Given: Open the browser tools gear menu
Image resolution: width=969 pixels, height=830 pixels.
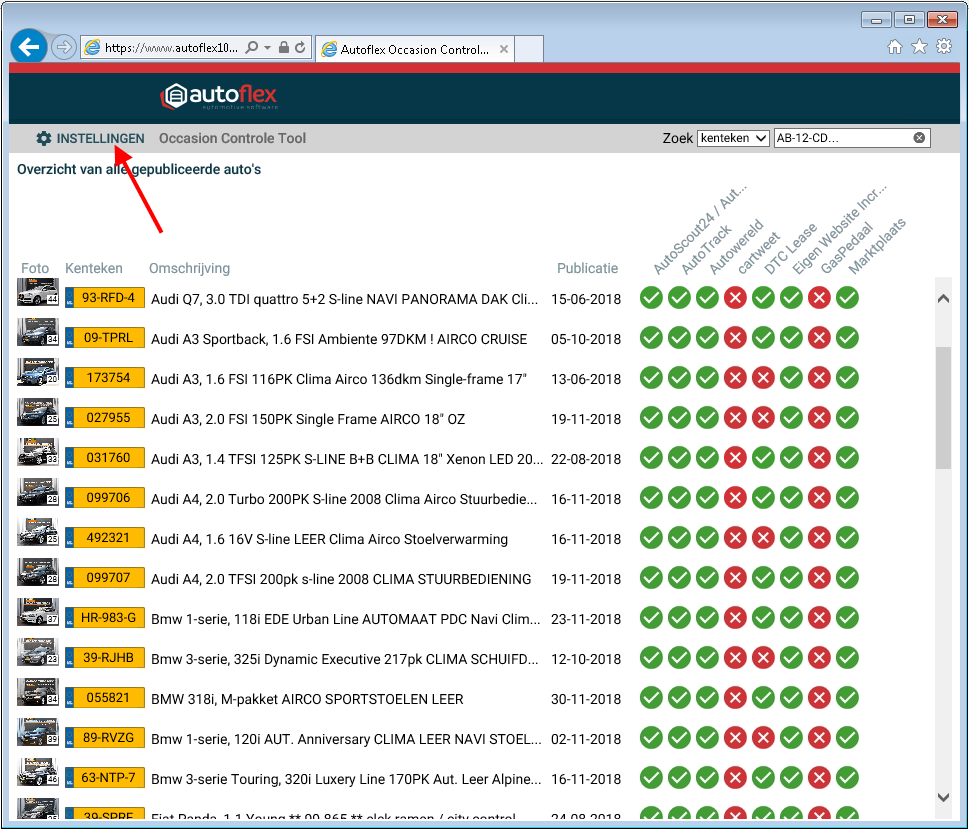Looking at the screenshot, I should pyautogui.click(x=944, y=47).
